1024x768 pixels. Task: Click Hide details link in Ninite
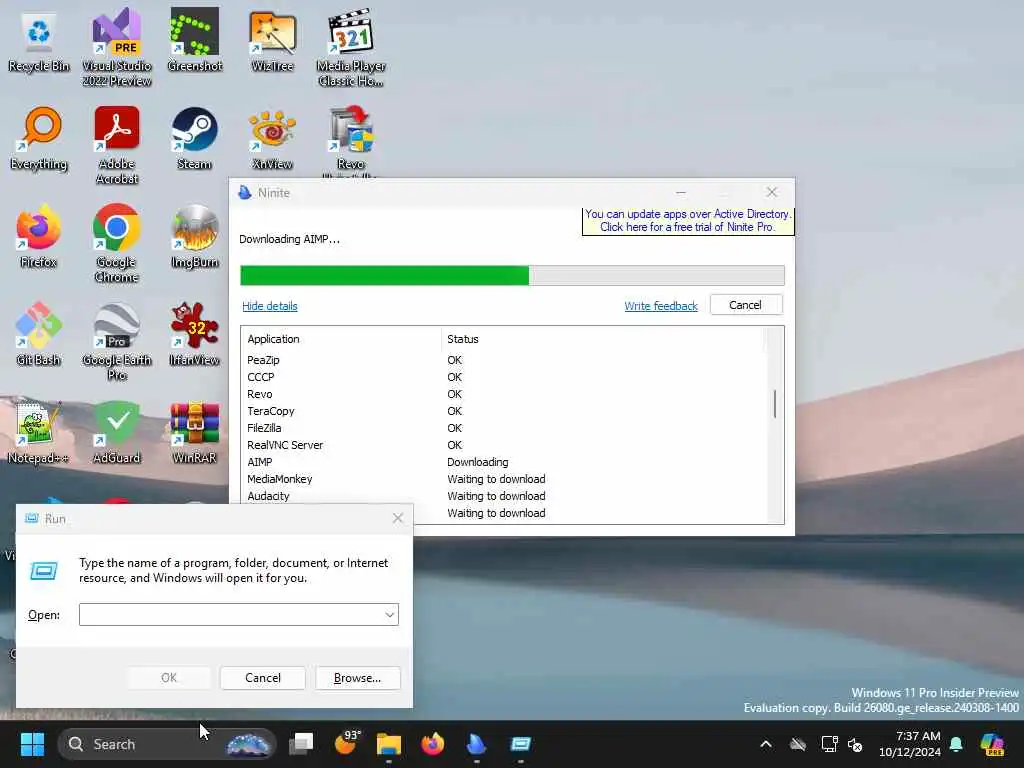click(x=270, y=306)
